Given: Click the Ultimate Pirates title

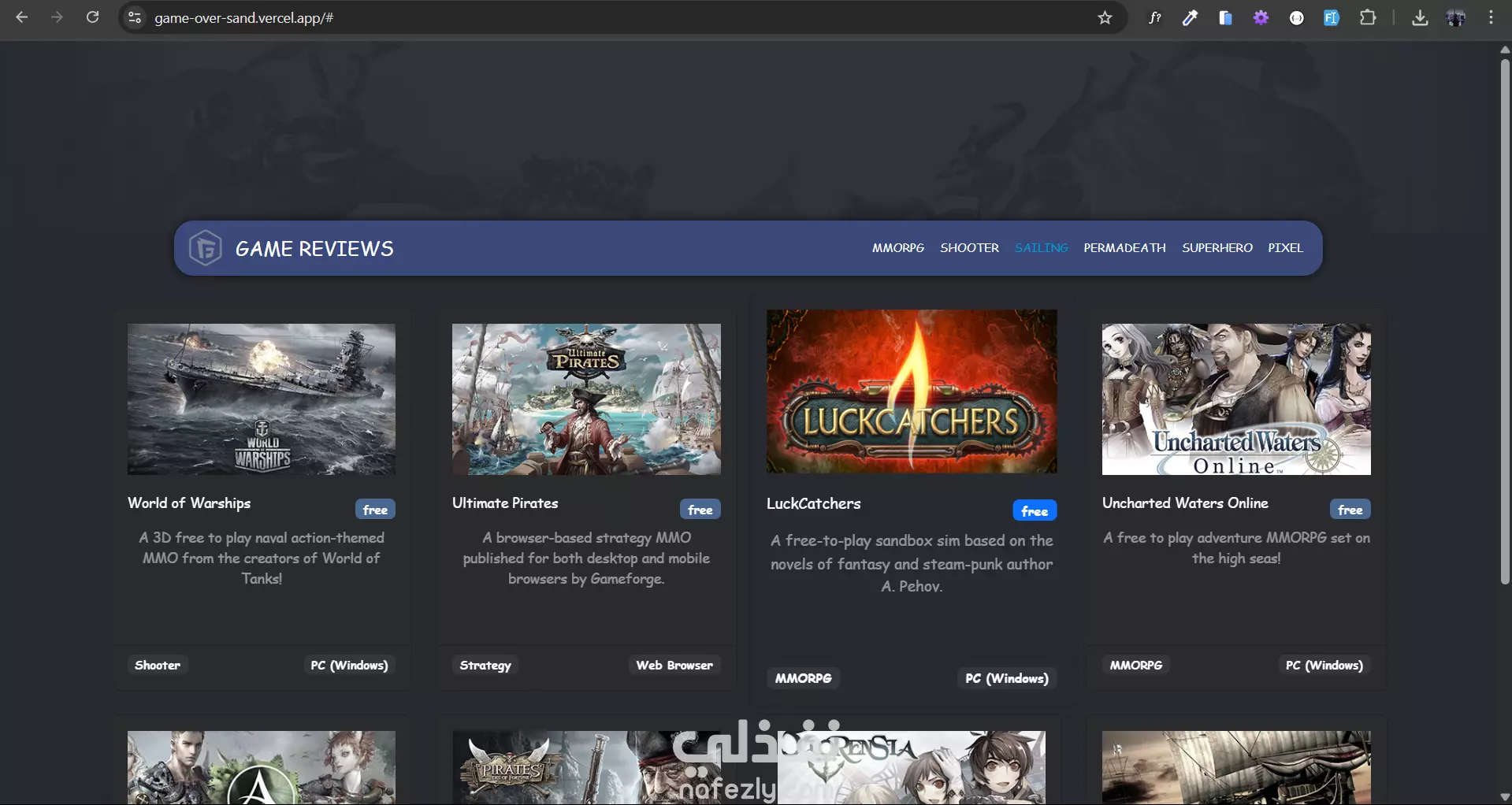Looking at the screenshot, I should click(x=505, y=503).
